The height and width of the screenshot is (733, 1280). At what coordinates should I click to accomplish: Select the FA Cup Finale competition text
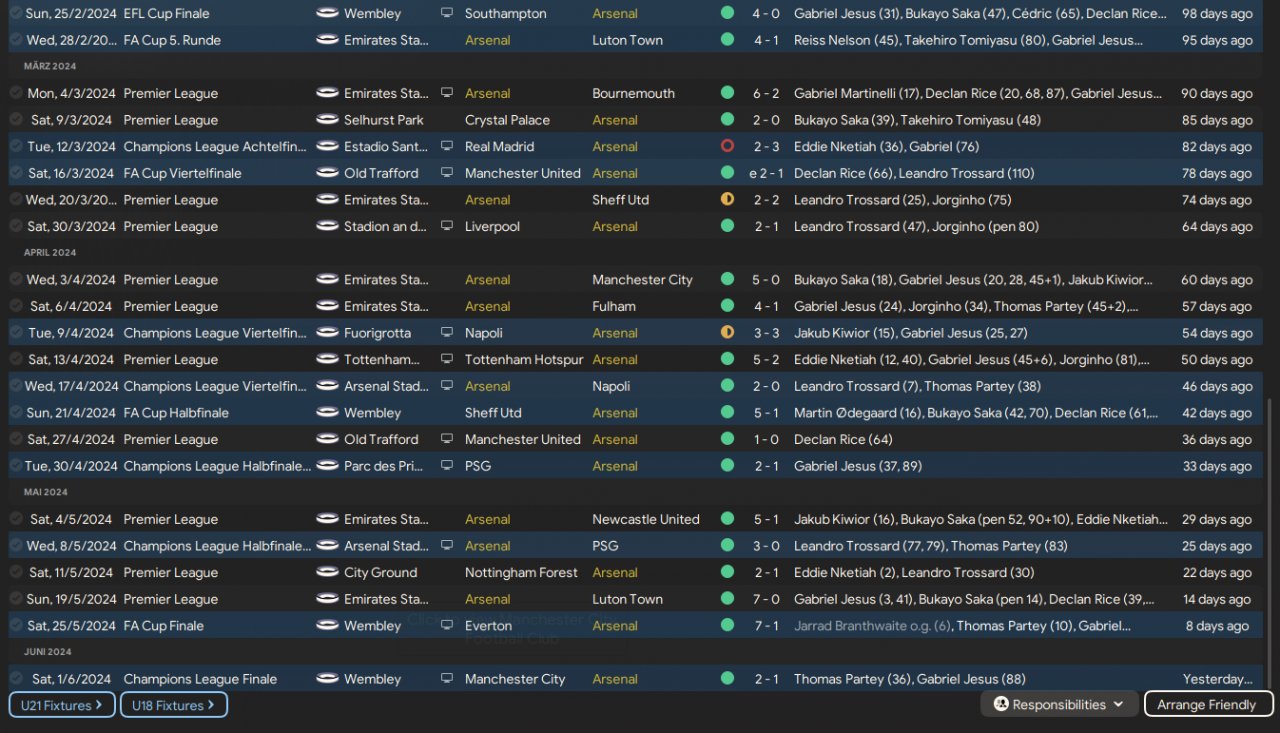tap(164, 626)
